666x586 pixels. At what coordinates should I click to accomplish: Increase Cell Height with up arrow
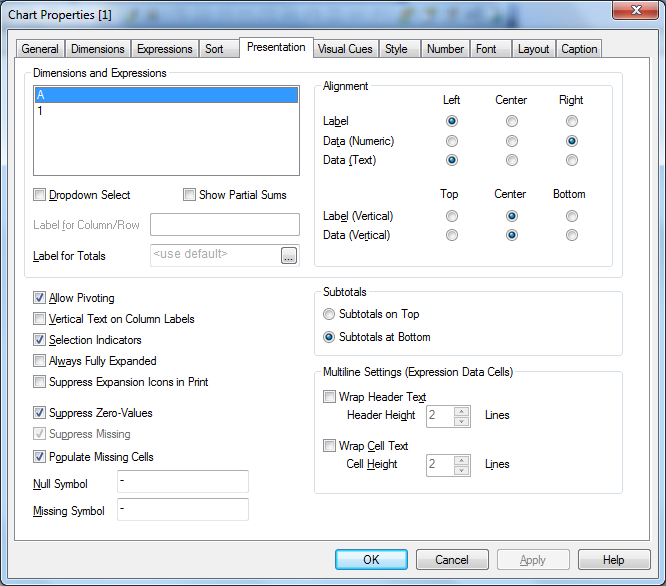[461, 461]
